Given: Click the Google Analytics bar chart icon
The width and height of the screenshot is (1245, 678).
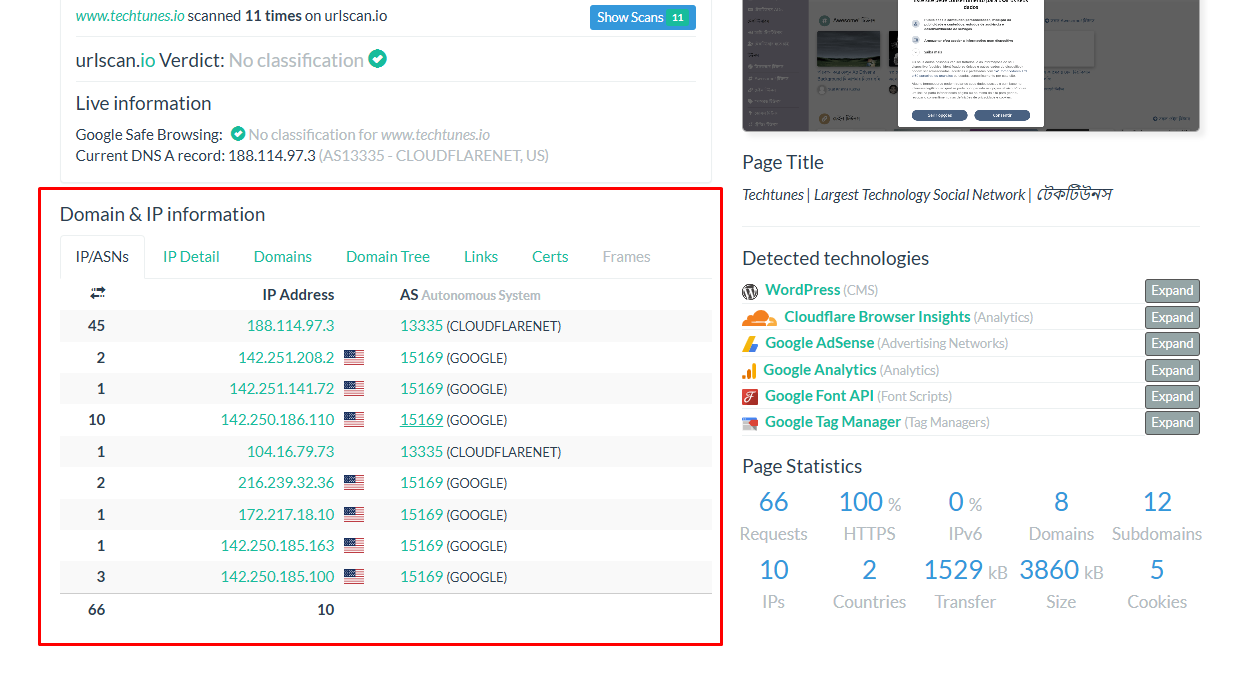Looking at the screenshot, I should 750,369.
